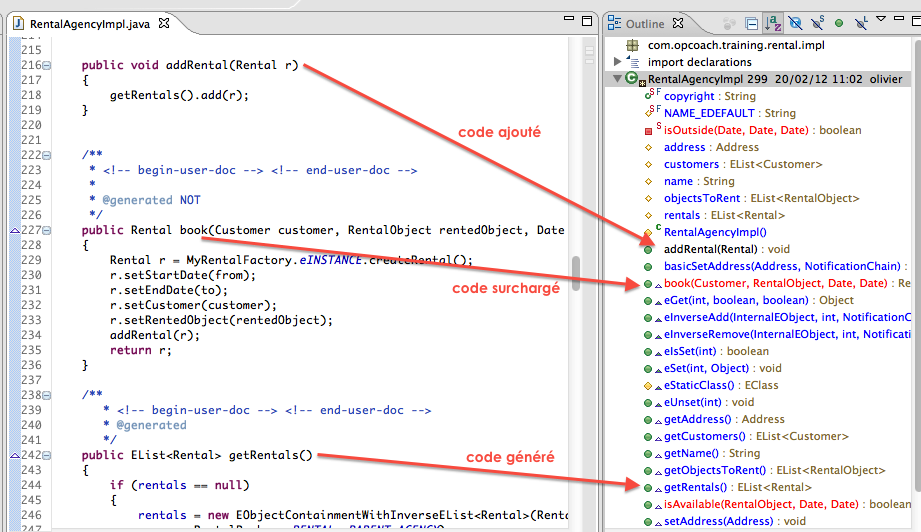Collapse book method fold at line 227
The height and width of the screenshot is (532, 921).
click(x=46, y=230)
